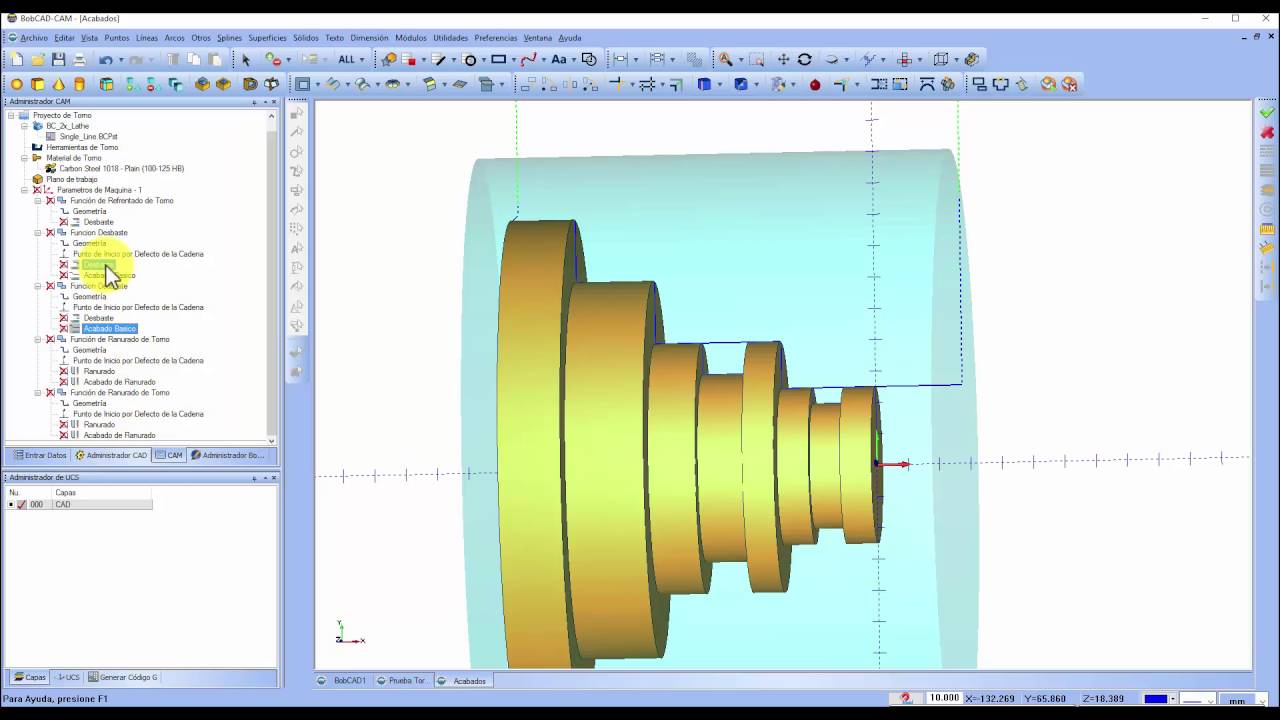Viewport: 1280px width, 720px height.
Task: Click the red X cancel icon on right
Action: pos(1267,132)
